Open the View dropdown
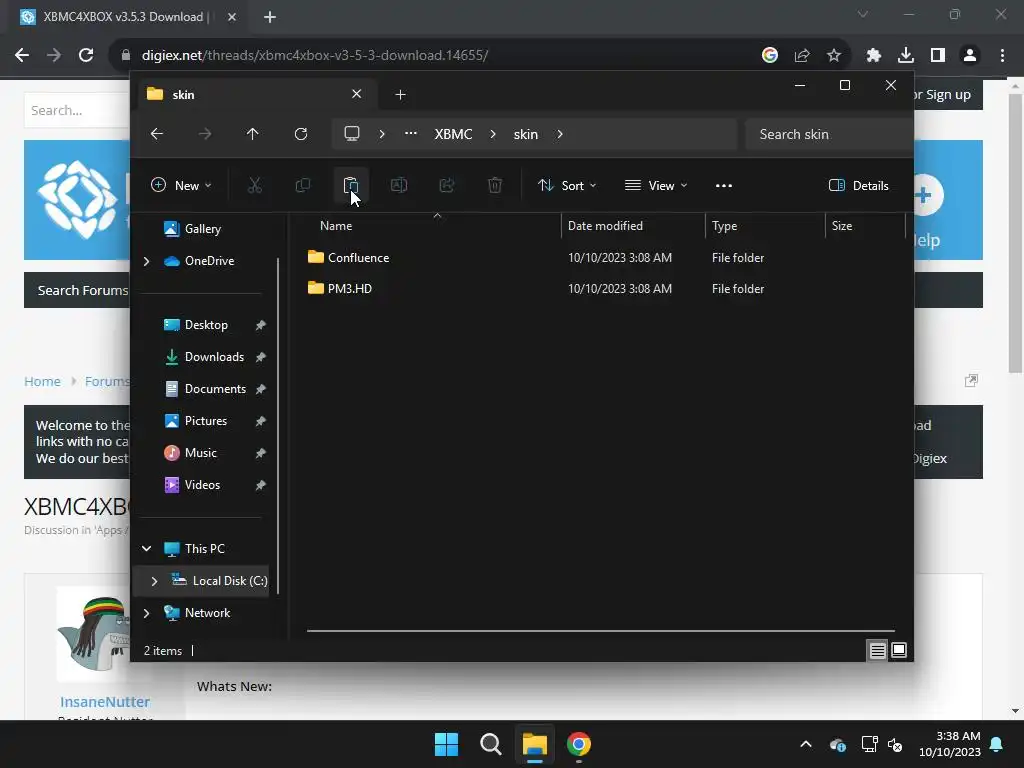 (x=656, y=185)
